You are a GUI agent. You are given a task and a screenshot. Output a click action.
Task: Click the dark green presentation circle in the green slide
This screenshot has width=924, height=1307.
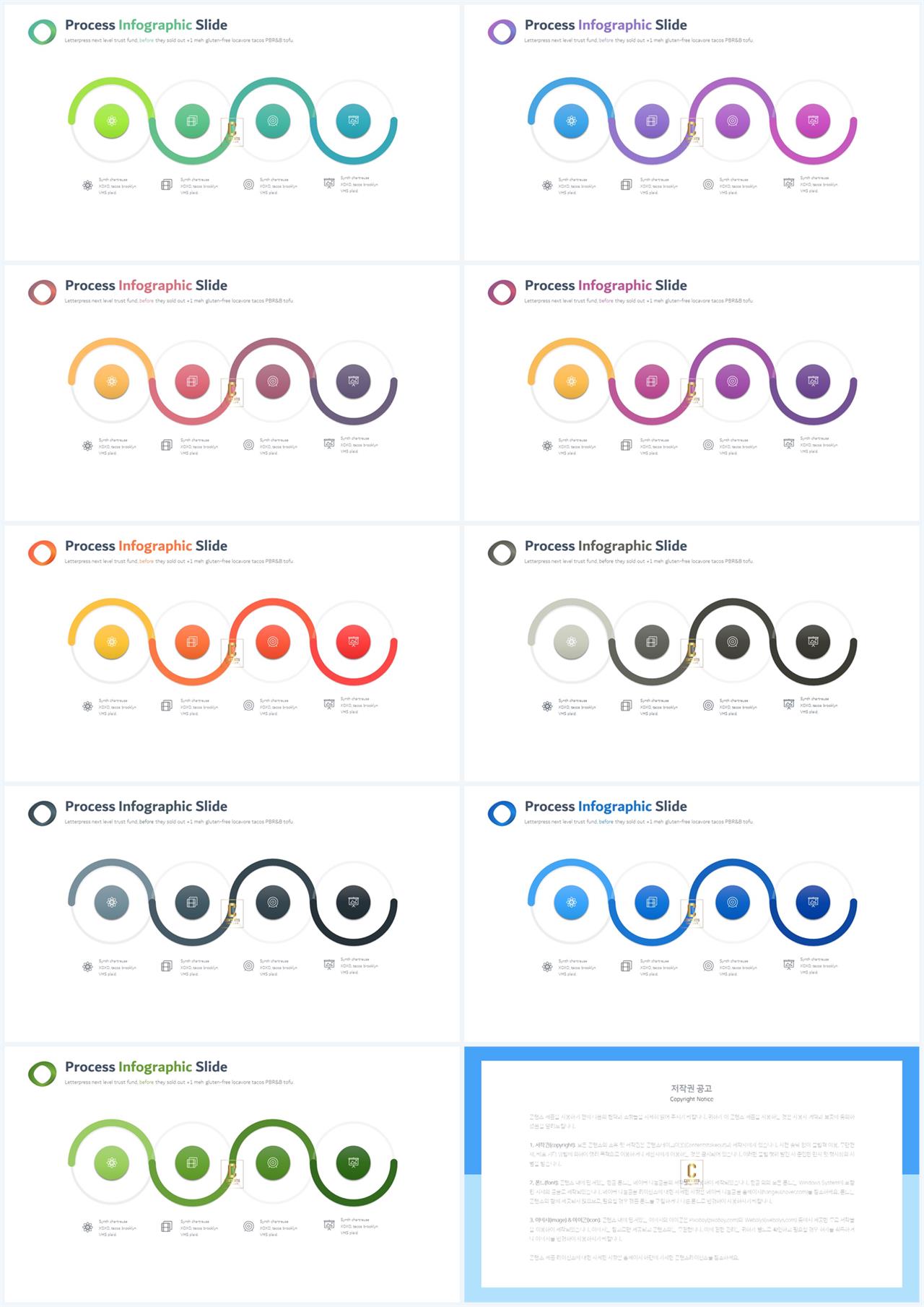click(x=354, y=1163)
